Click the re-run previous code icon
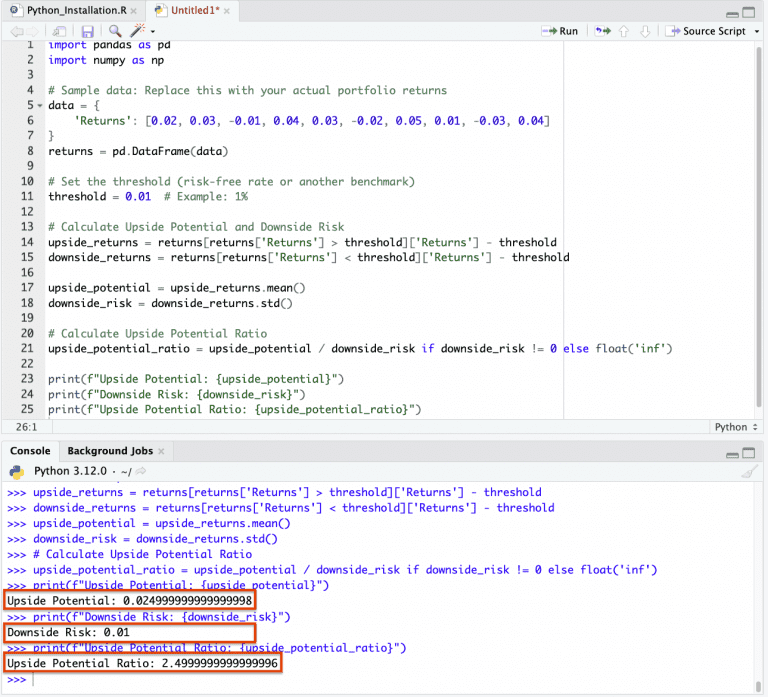This screenshot has width=768, height=697. pos(602,31)
